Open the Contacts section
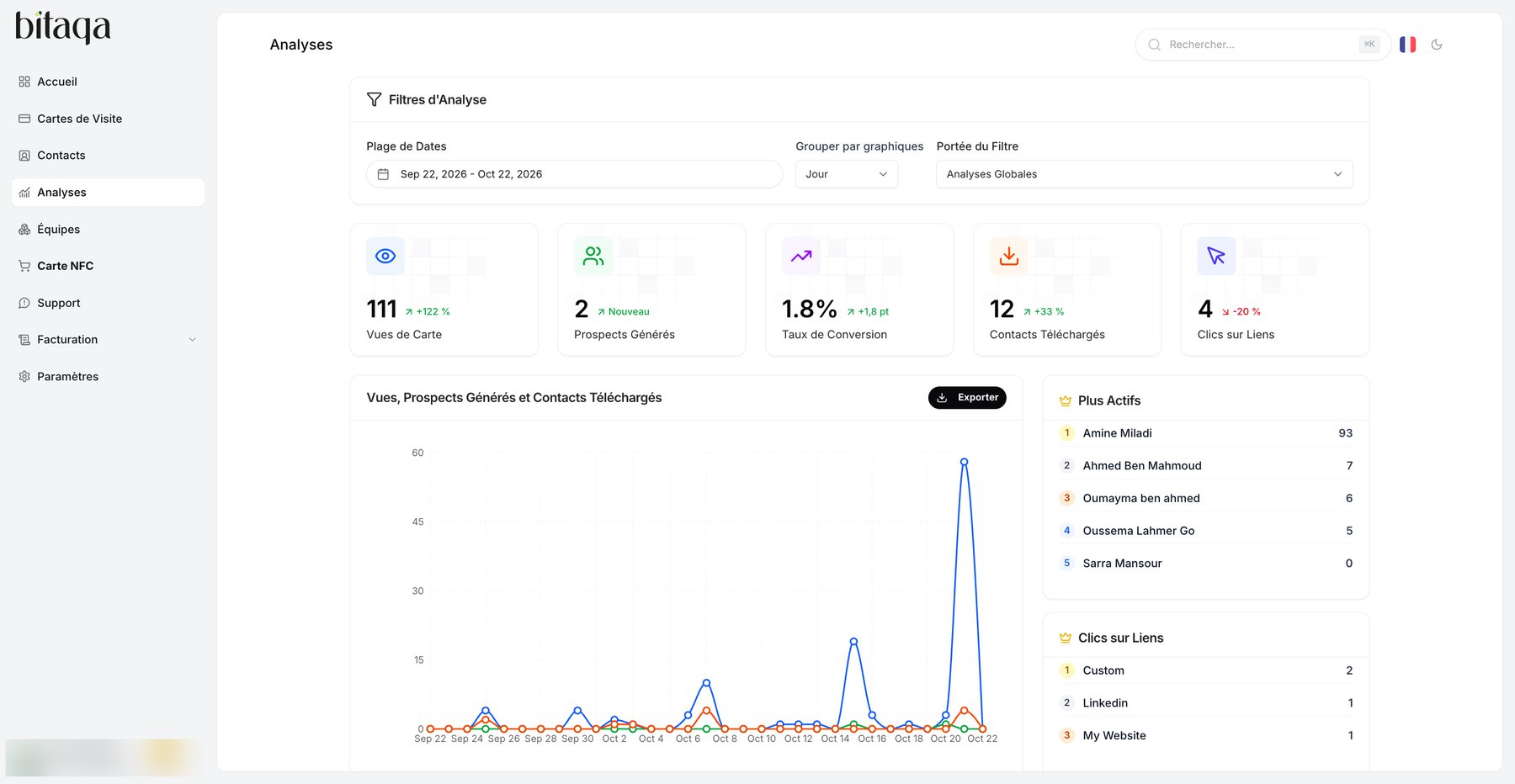1515x784 pixels. point(108,156)
